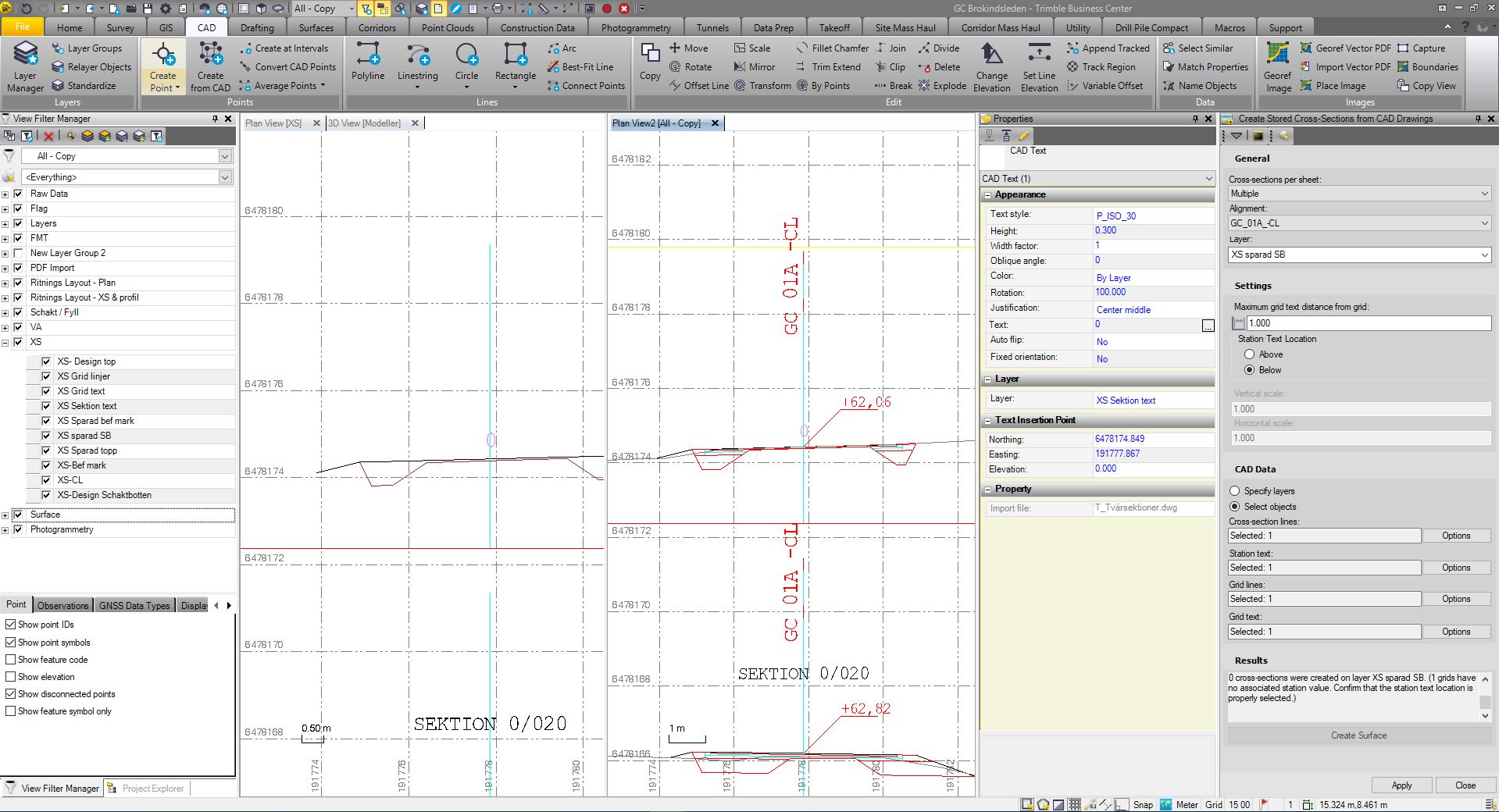Viewport: 1499px width, 812px height.
Task: Click Options beside Station text
Action: point(1455,568)
